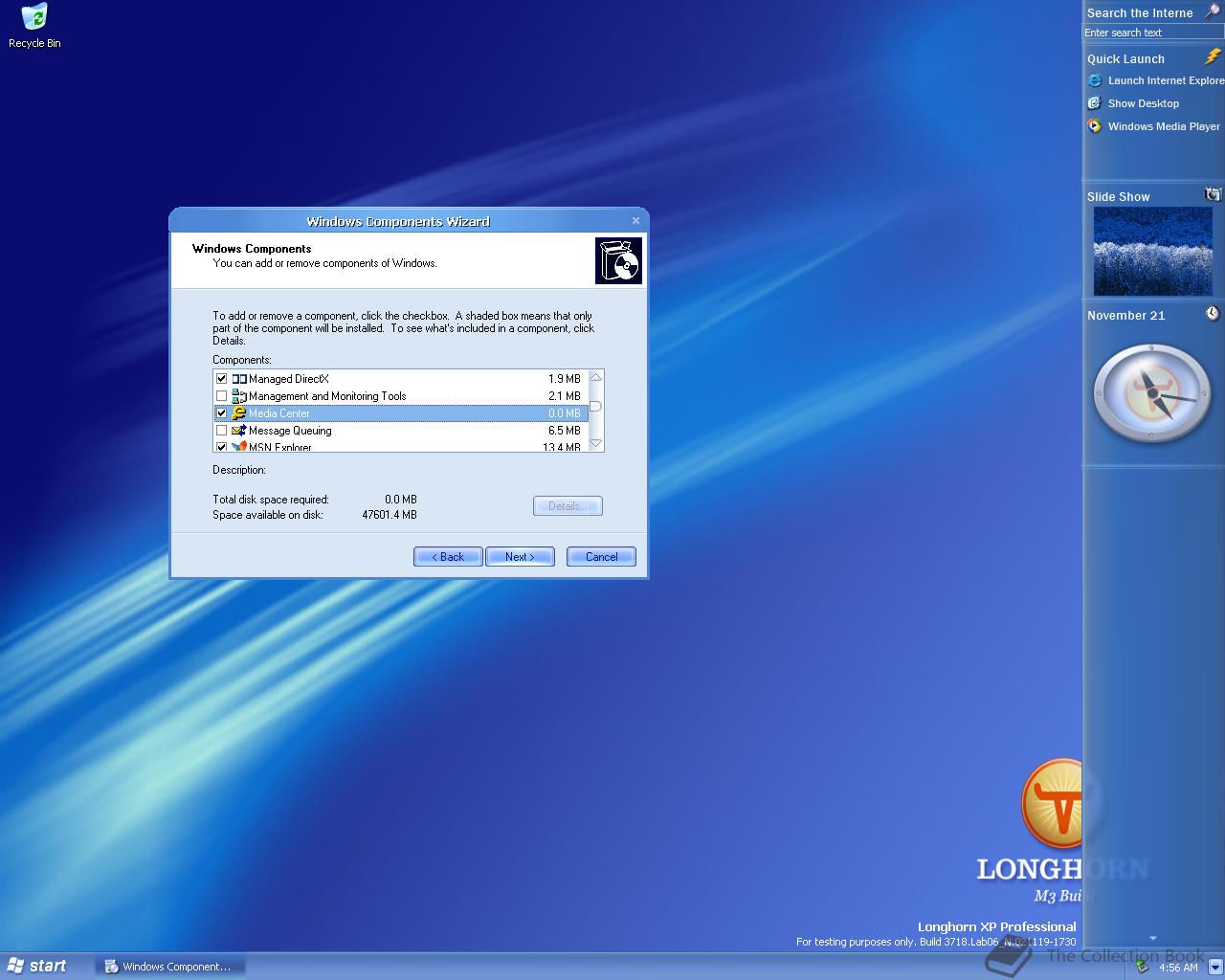Click the Search the Internet heading
Image resolution: width=1225 pixels, height=980 pixels.
(1140, 12)
